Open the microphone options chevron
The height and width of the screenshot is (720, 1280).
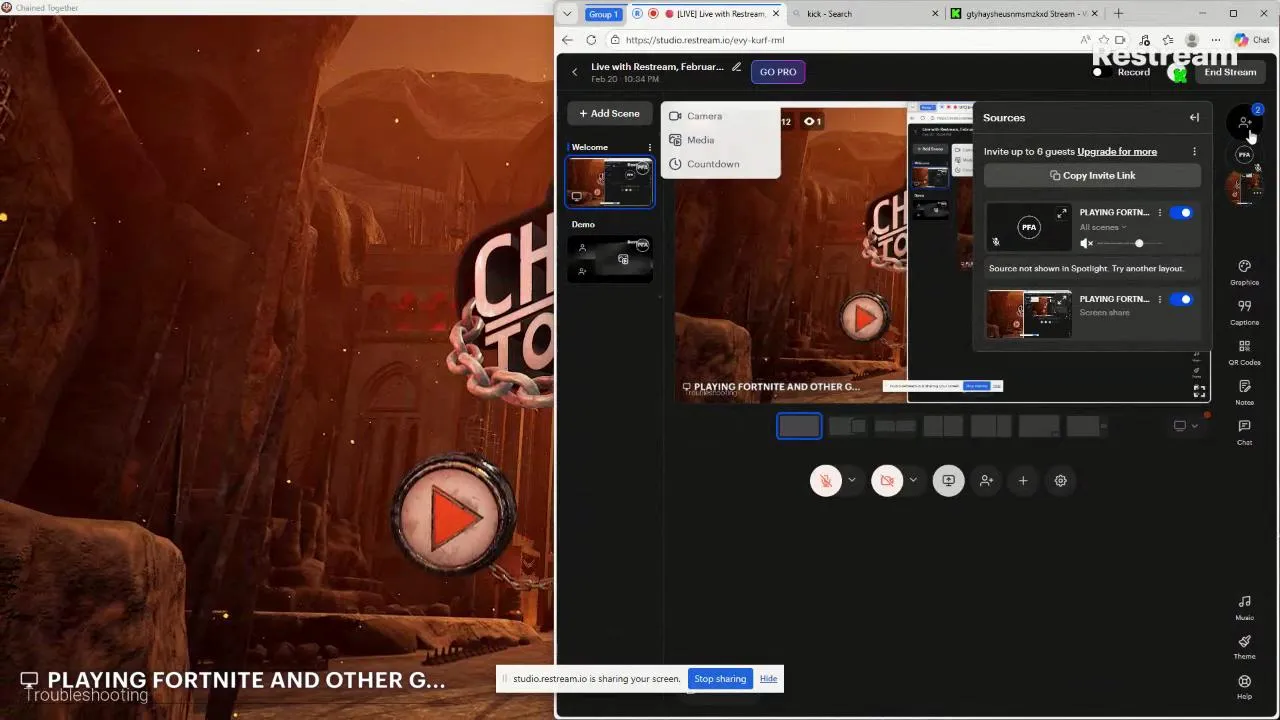[852, 481]
